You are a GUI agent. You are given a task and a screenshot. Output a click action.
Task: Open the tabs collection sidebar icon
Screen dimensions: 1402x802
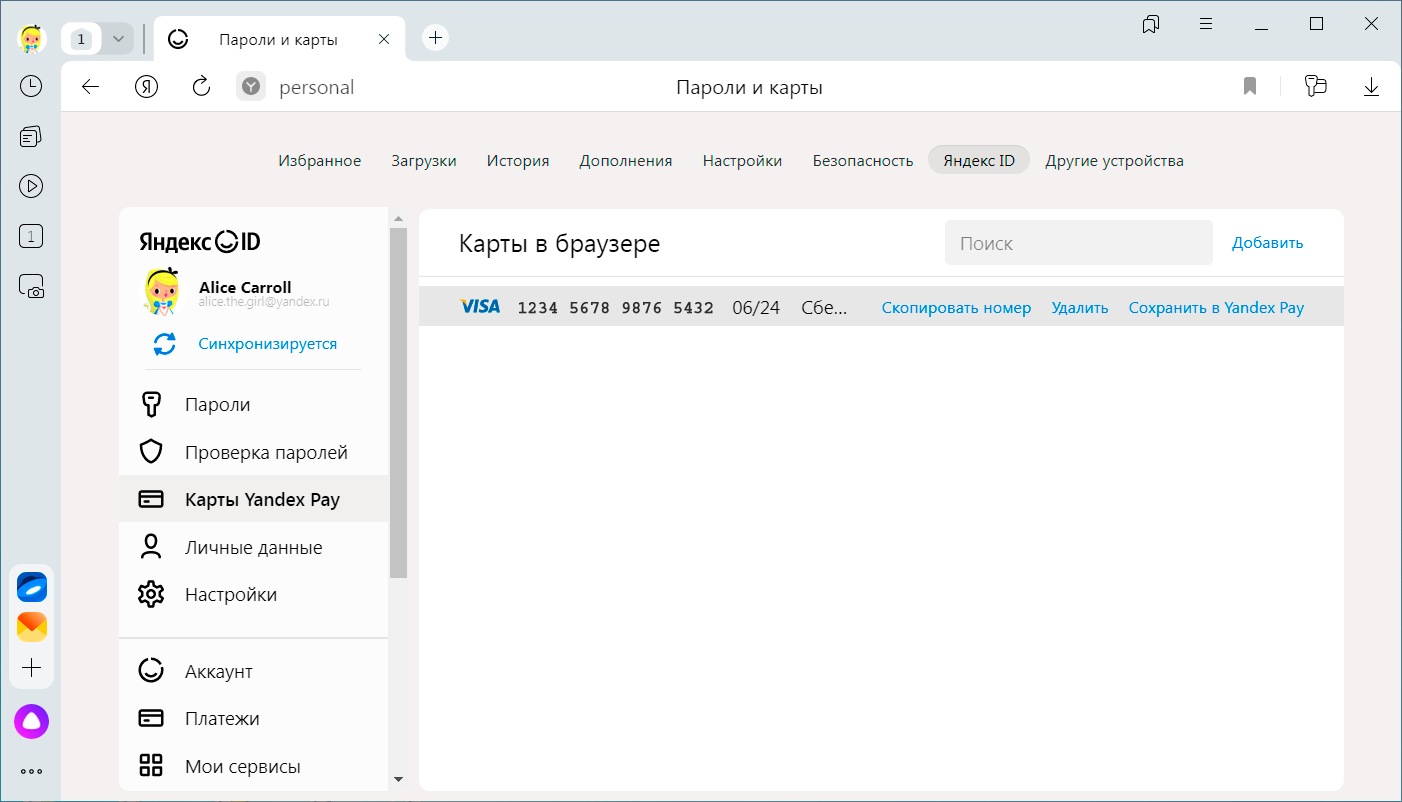pos(31,136)
